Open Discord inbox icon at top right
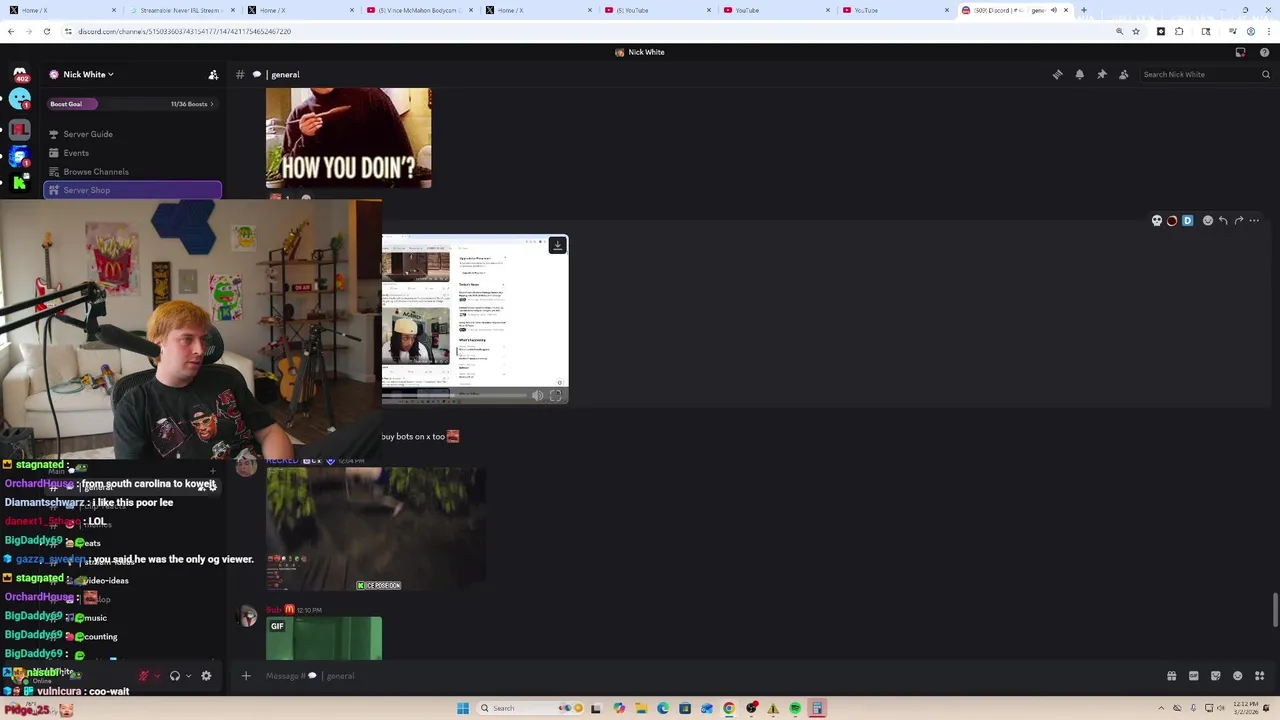The width and height of the screenshot is (1280, 720). point(1241,52)
